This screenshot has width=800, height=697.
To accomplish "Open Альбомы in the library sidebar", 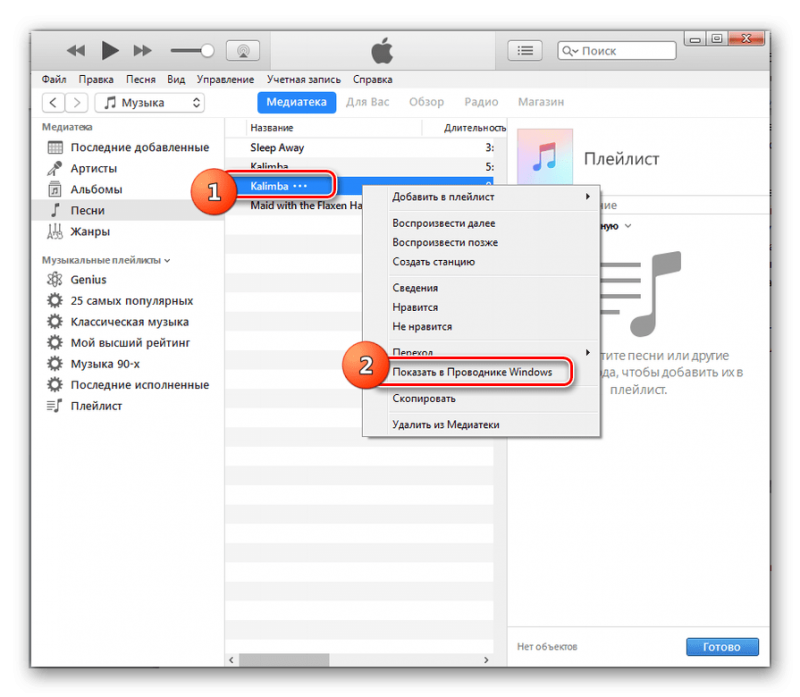I will tap(96, 189).
